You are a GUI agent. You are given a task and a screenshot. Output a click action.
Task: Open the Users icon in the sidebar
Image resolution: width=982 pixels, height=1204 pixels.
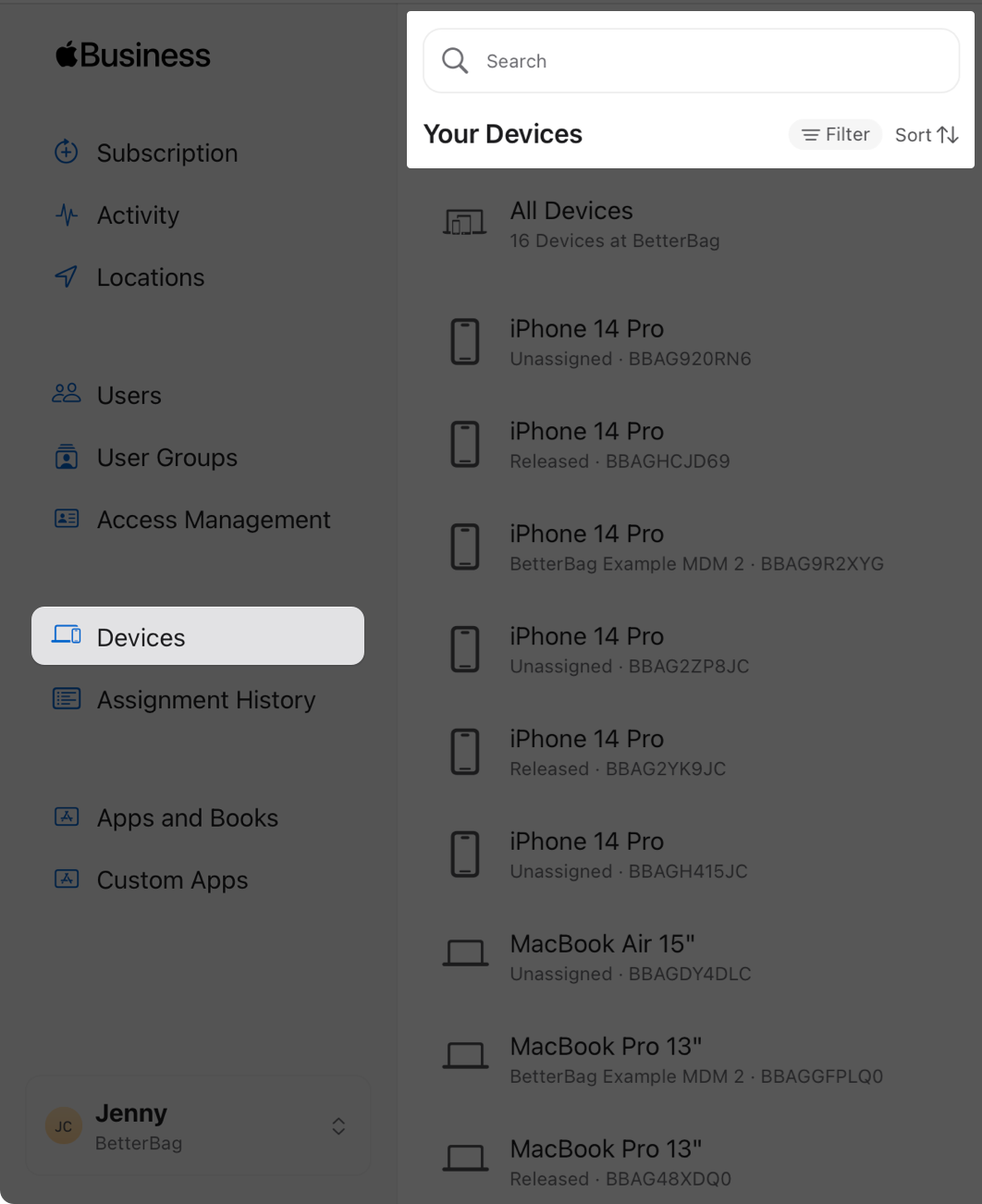coord(67,394)
